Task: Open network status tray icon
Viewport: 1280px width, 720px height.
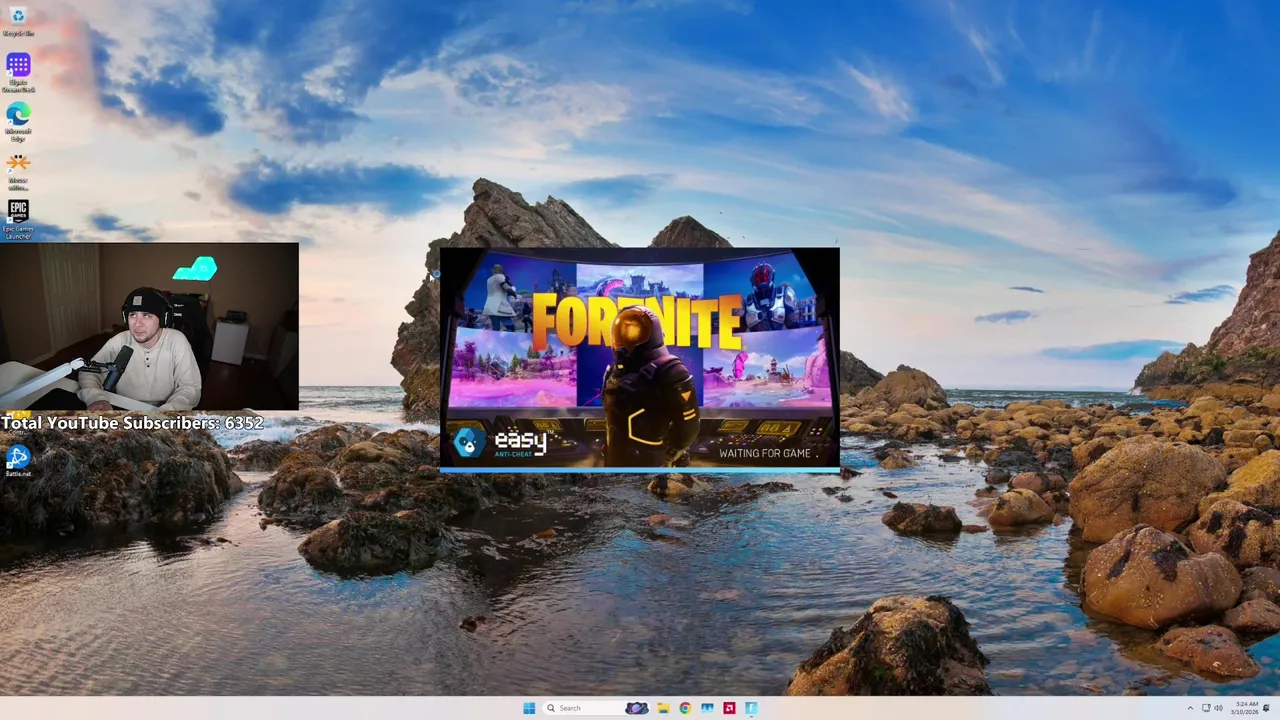Action: [x=1205, y=708]
